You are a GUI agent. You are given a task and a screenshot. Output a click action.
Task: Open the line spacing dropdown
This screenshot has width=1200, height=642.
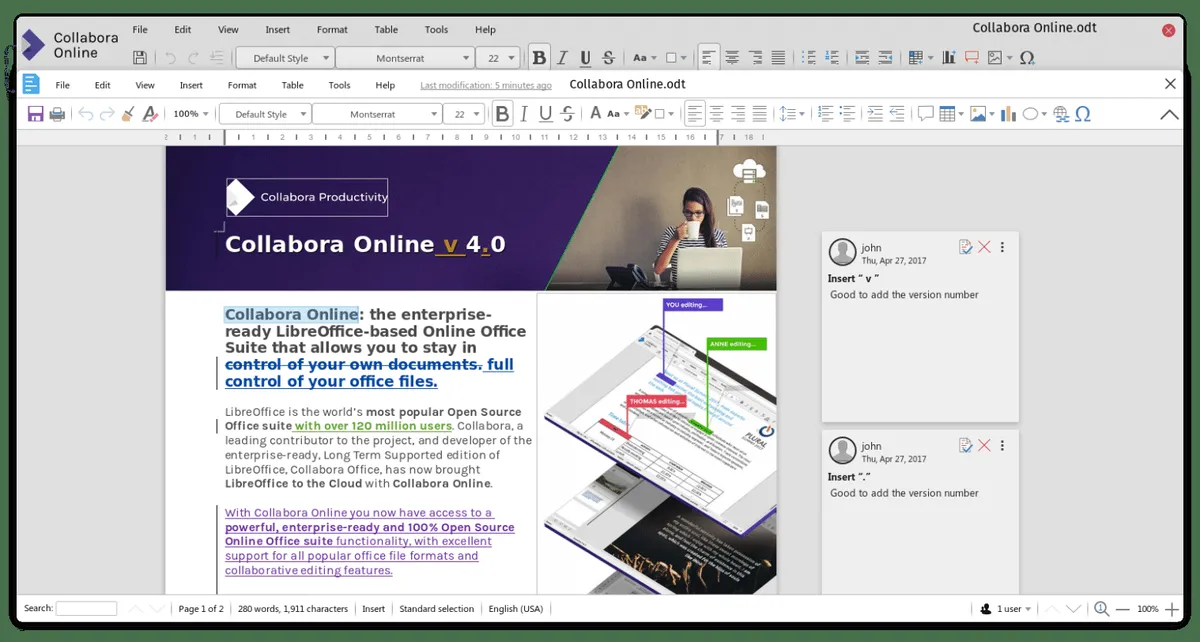click(x=791, y=114)
